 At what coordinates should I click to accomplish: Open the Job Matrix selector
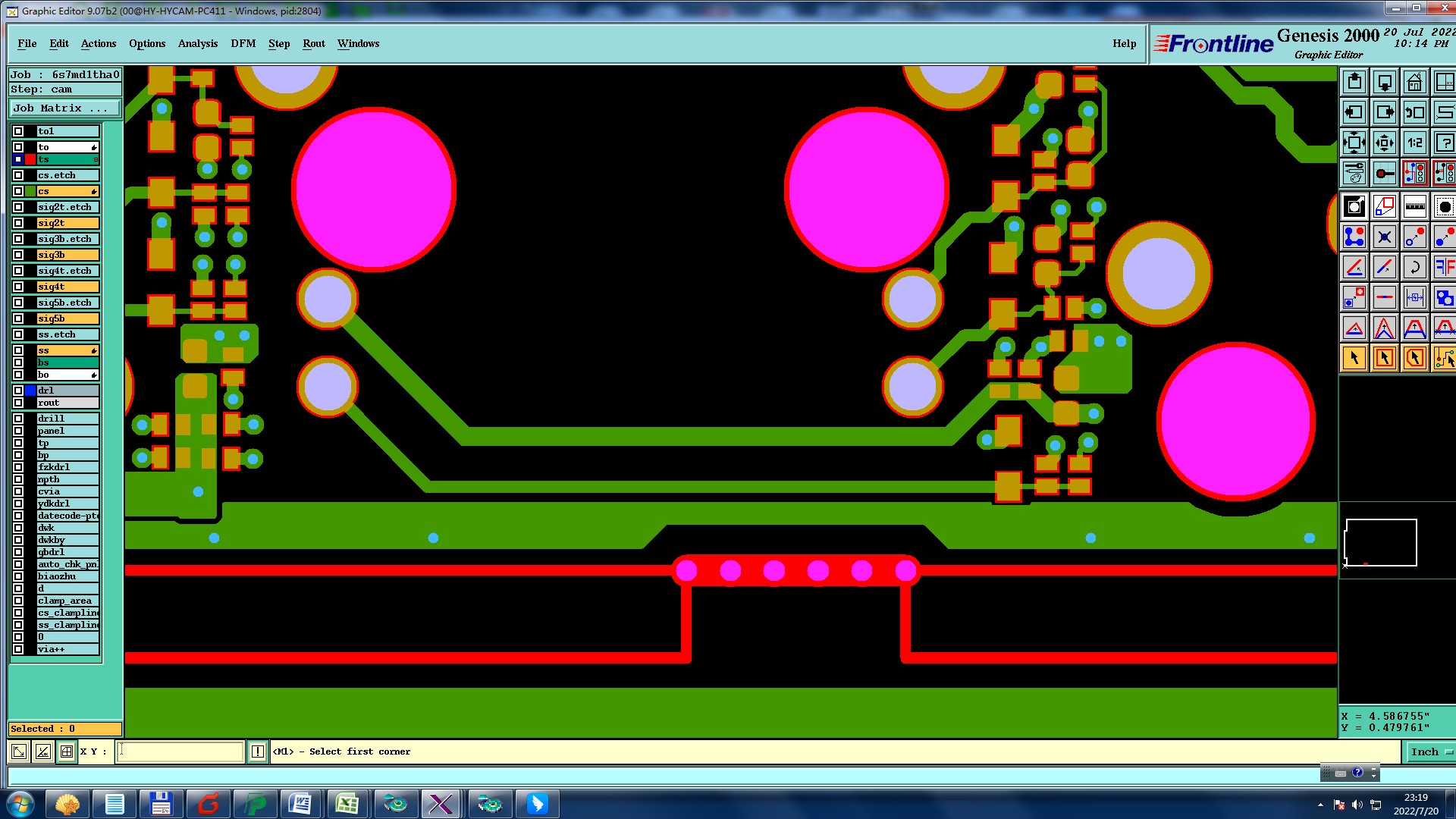64,108
